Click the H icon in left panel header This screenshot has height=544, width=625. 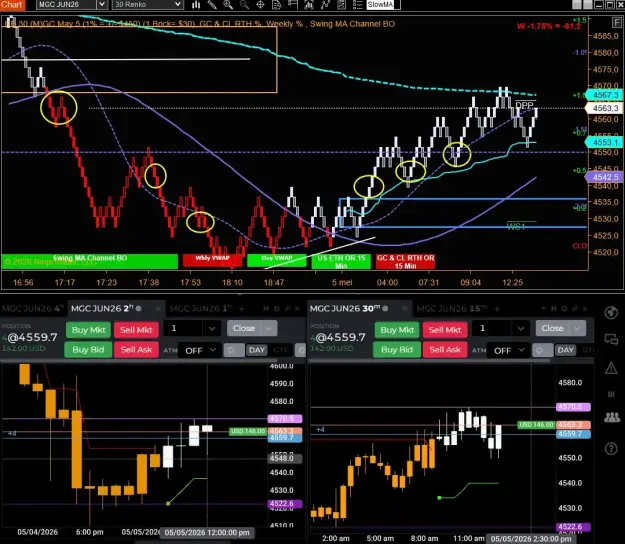click(x=266, y=309)
